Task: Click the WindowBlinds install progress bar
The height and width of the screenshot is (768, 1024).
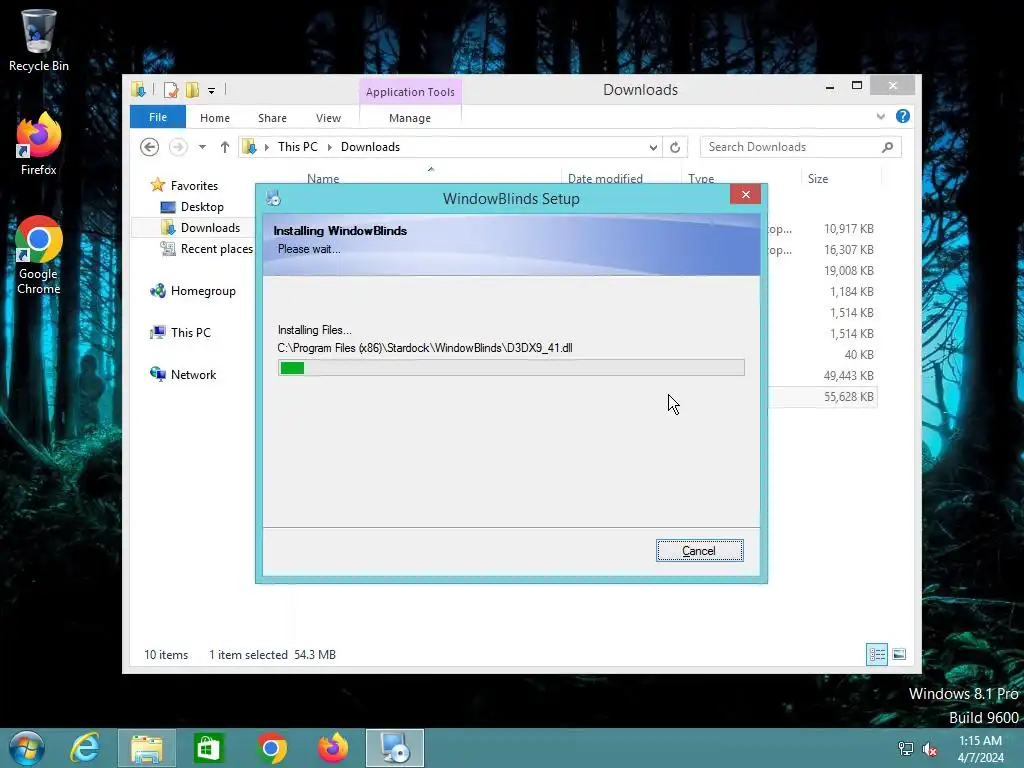Action: click(x=511, y=368)
